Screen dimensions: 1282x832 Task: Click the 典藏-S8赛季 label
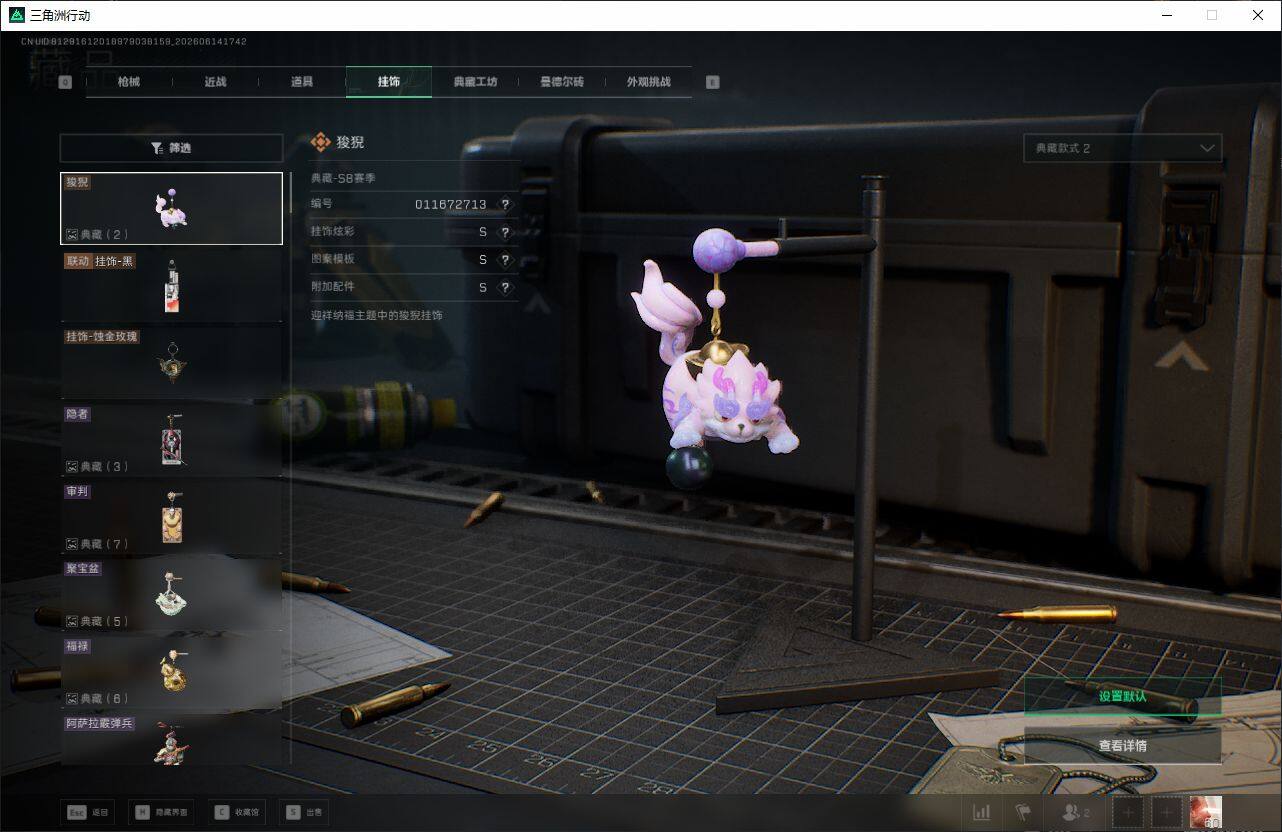[x=343, y=178]
